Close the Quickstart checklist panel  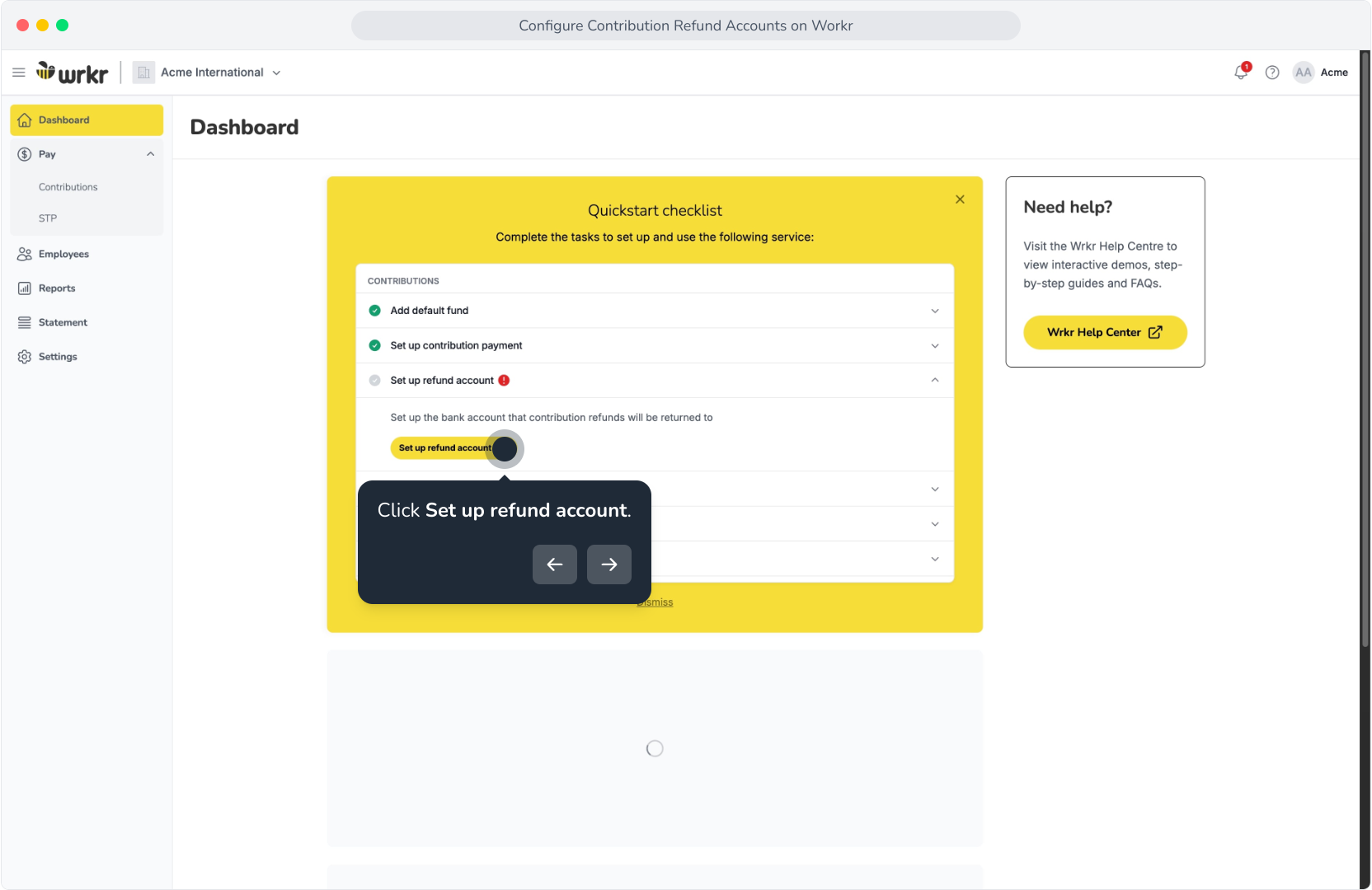(x=960, y=199)
